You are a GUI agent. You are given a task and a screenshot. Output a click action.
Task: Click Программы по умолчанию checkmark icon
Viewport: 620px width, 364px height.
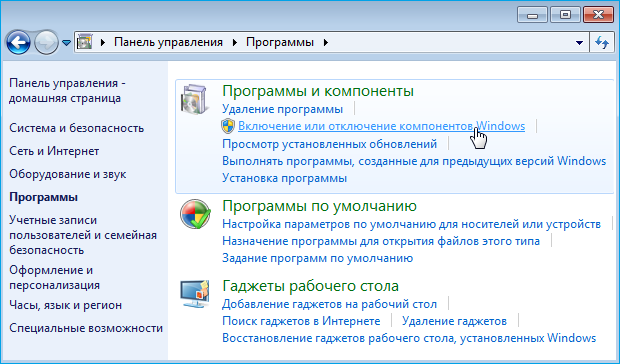(x=195, y=214)
